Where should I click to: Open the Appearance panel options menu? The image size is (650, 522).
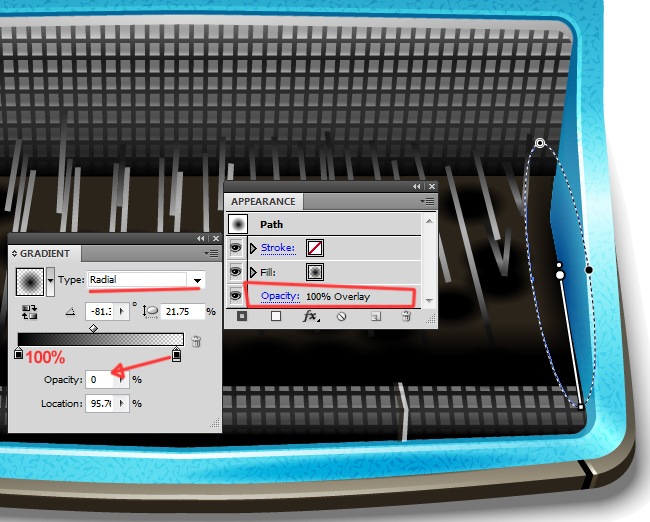point(429,201)
